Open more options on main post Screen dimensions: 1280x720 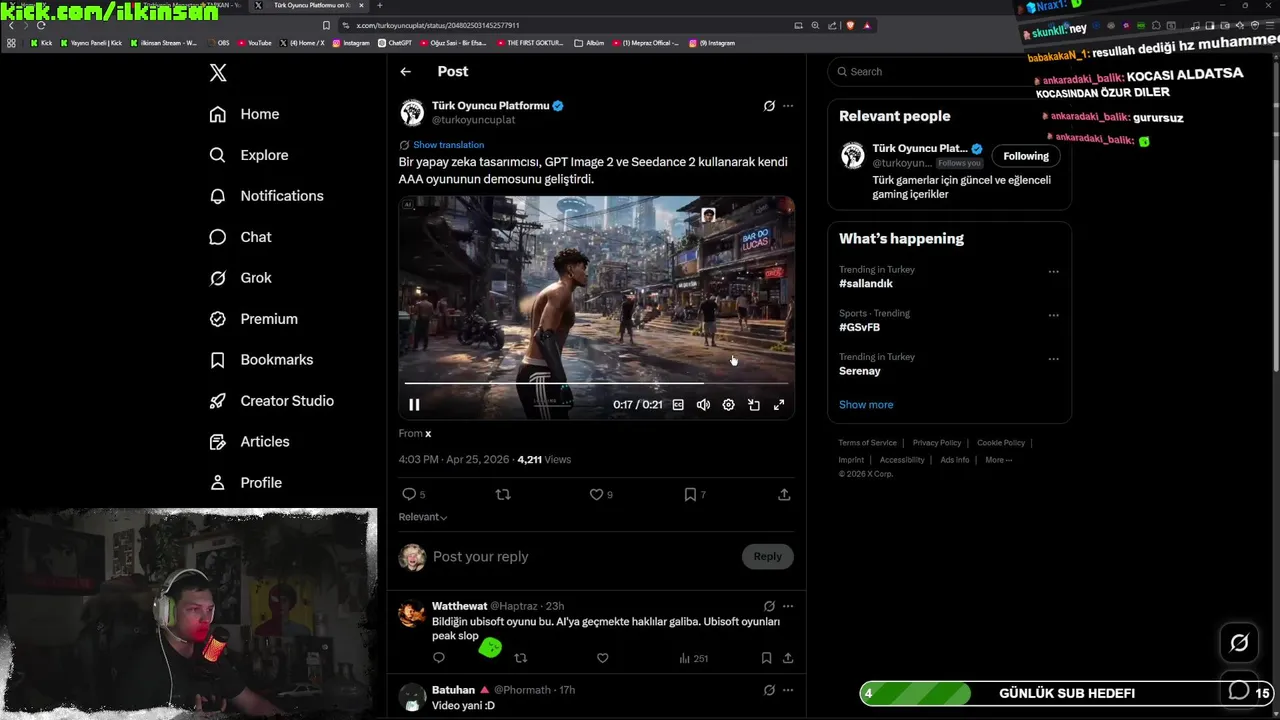pyautogui.click(x=788, y=106)
